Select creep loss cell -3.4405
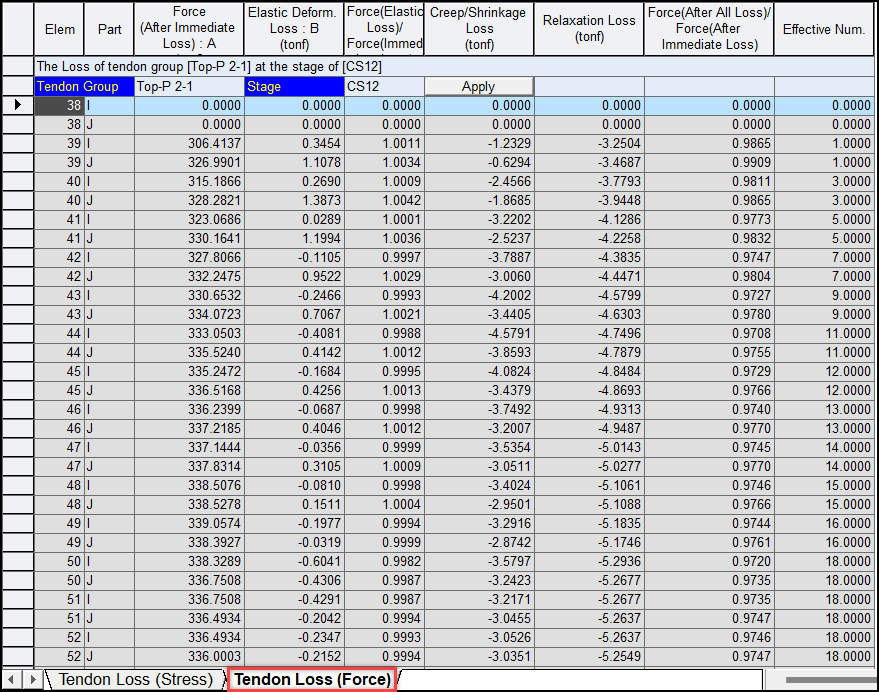This screenshot has width=879, height=692. [x=479, y=315]
